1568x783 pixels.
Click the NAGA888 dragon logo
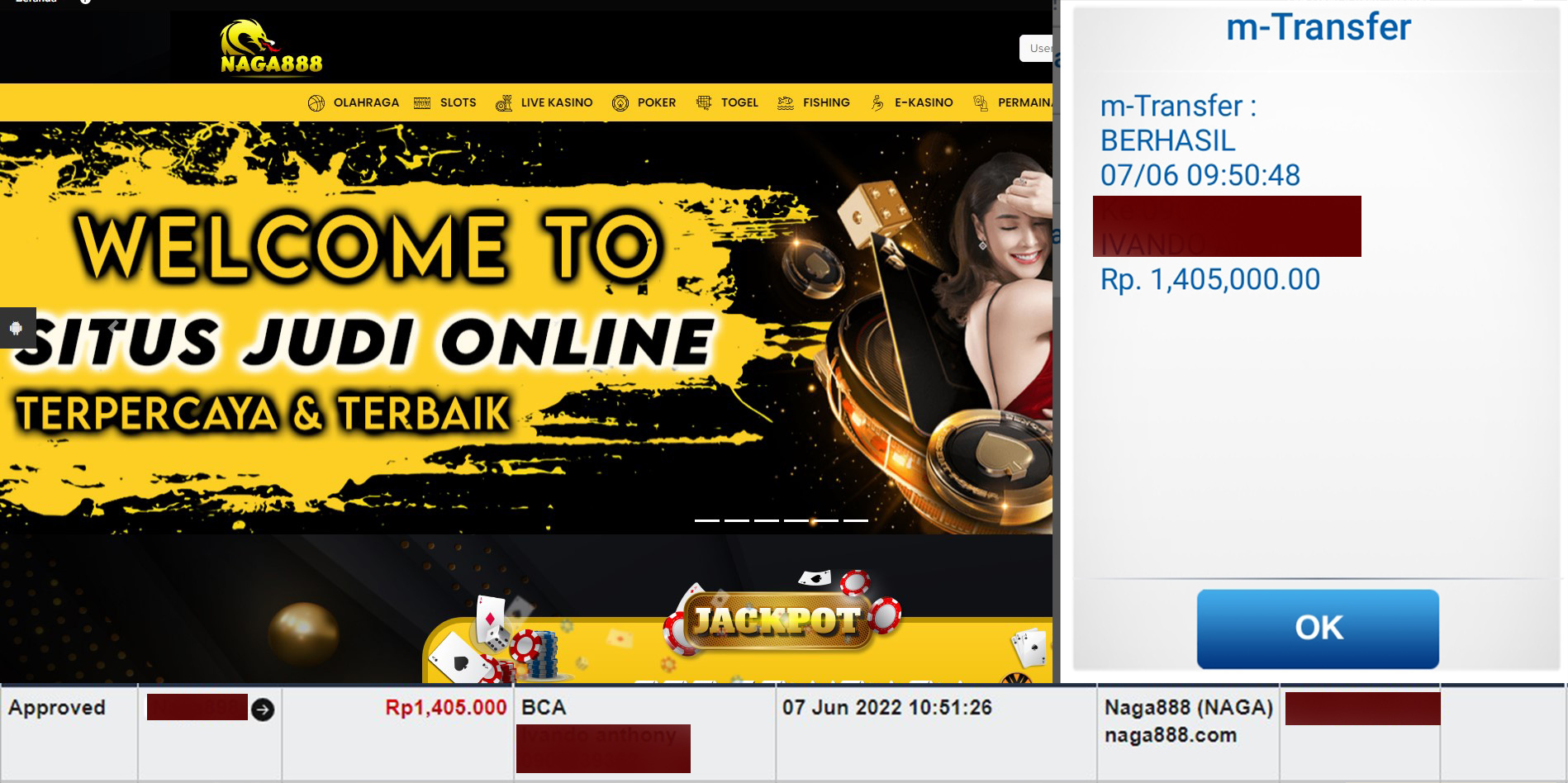point(271,46)
